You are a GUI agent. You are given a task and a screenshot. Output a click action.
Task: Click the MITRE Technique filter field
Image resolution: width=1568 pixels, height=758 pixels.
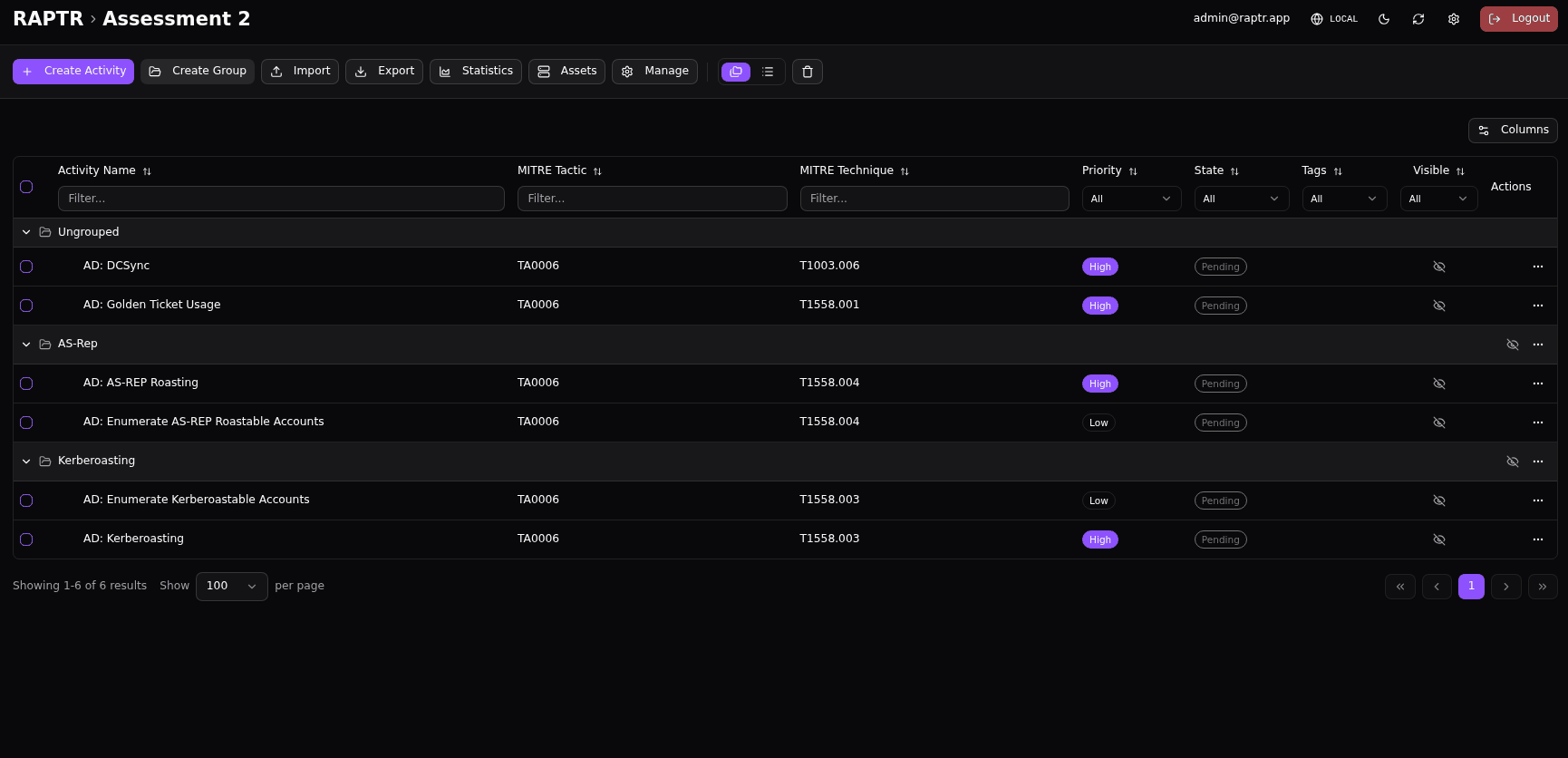[x=934, y=199]
